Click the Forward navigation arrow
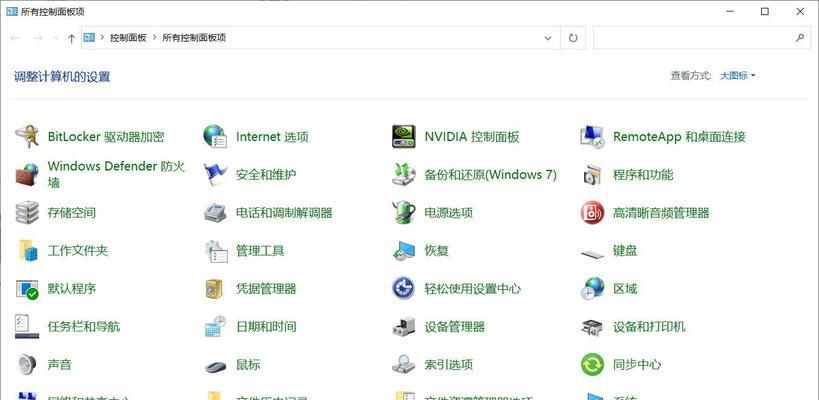 point(38,38)
